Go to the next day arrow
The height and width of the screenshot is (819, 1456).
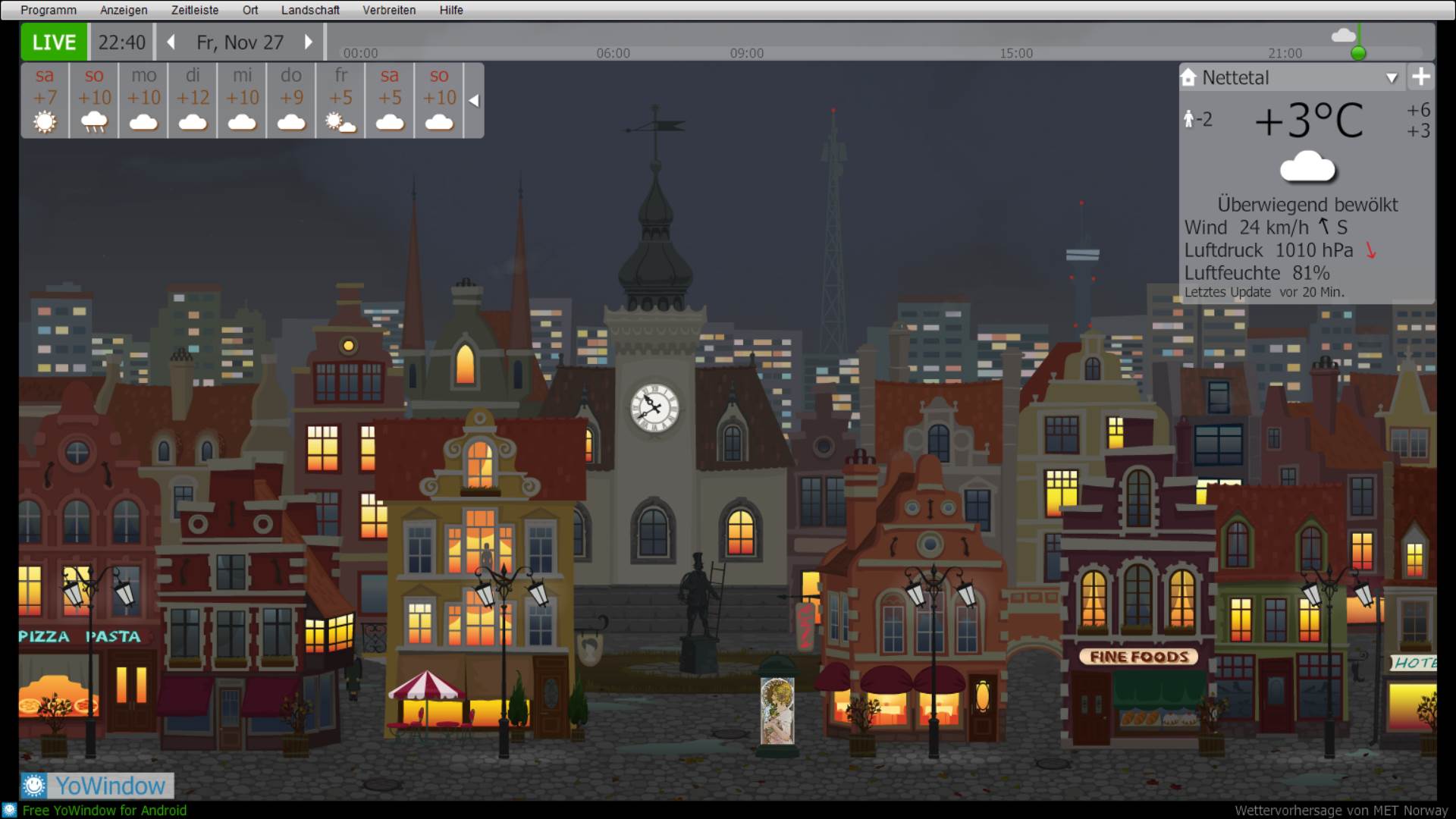[x=308, y=42]
